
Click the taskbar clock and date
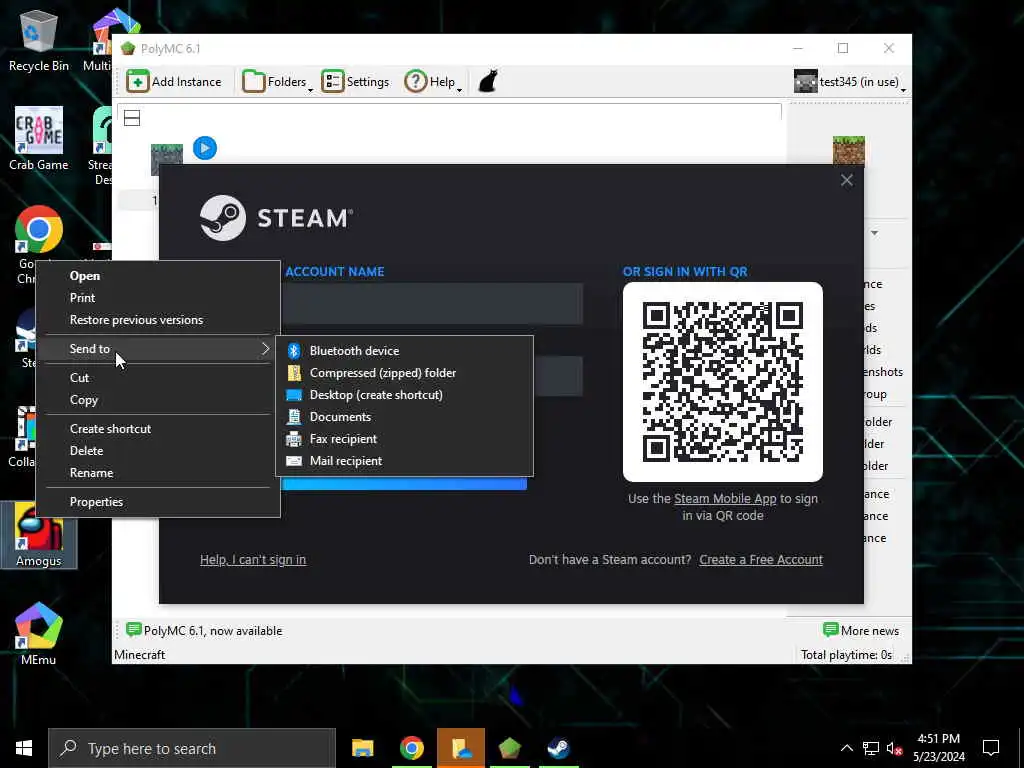tap(938, 748)
